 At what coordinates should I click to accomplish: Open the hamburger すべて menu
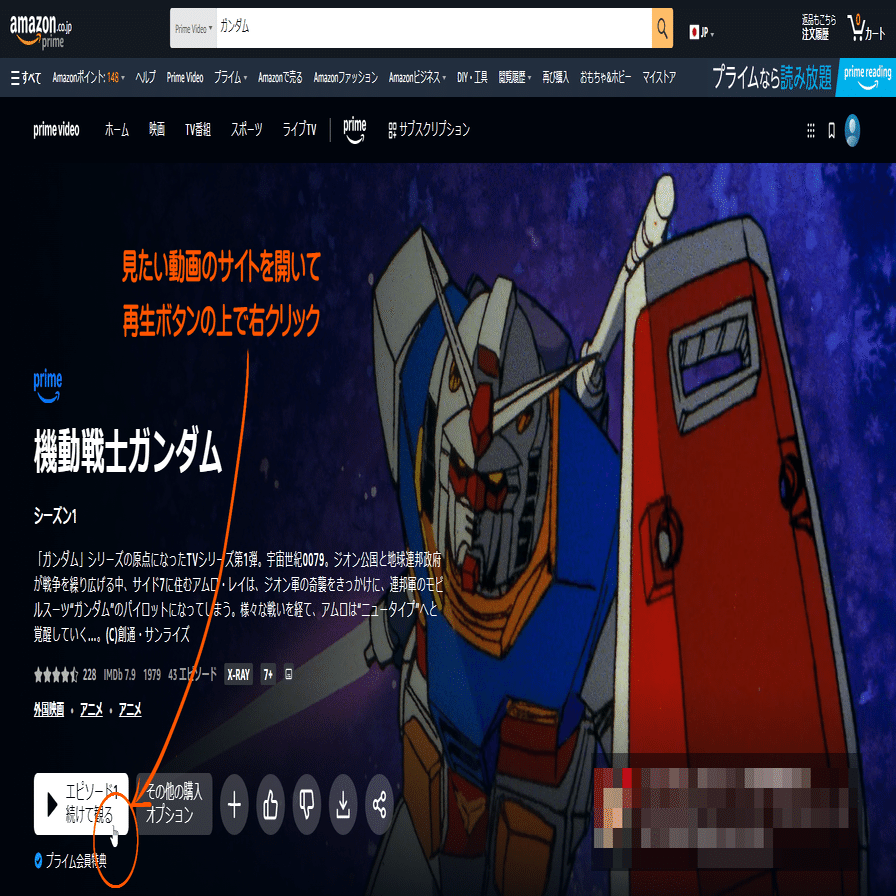click(x=26, y=78)
